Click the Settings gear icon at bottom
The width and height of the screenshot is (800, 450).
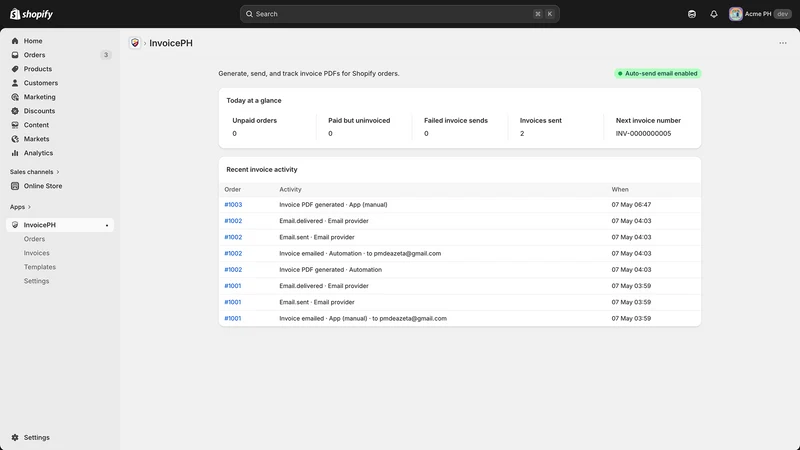pyautogui.click(x=15, y=437)
